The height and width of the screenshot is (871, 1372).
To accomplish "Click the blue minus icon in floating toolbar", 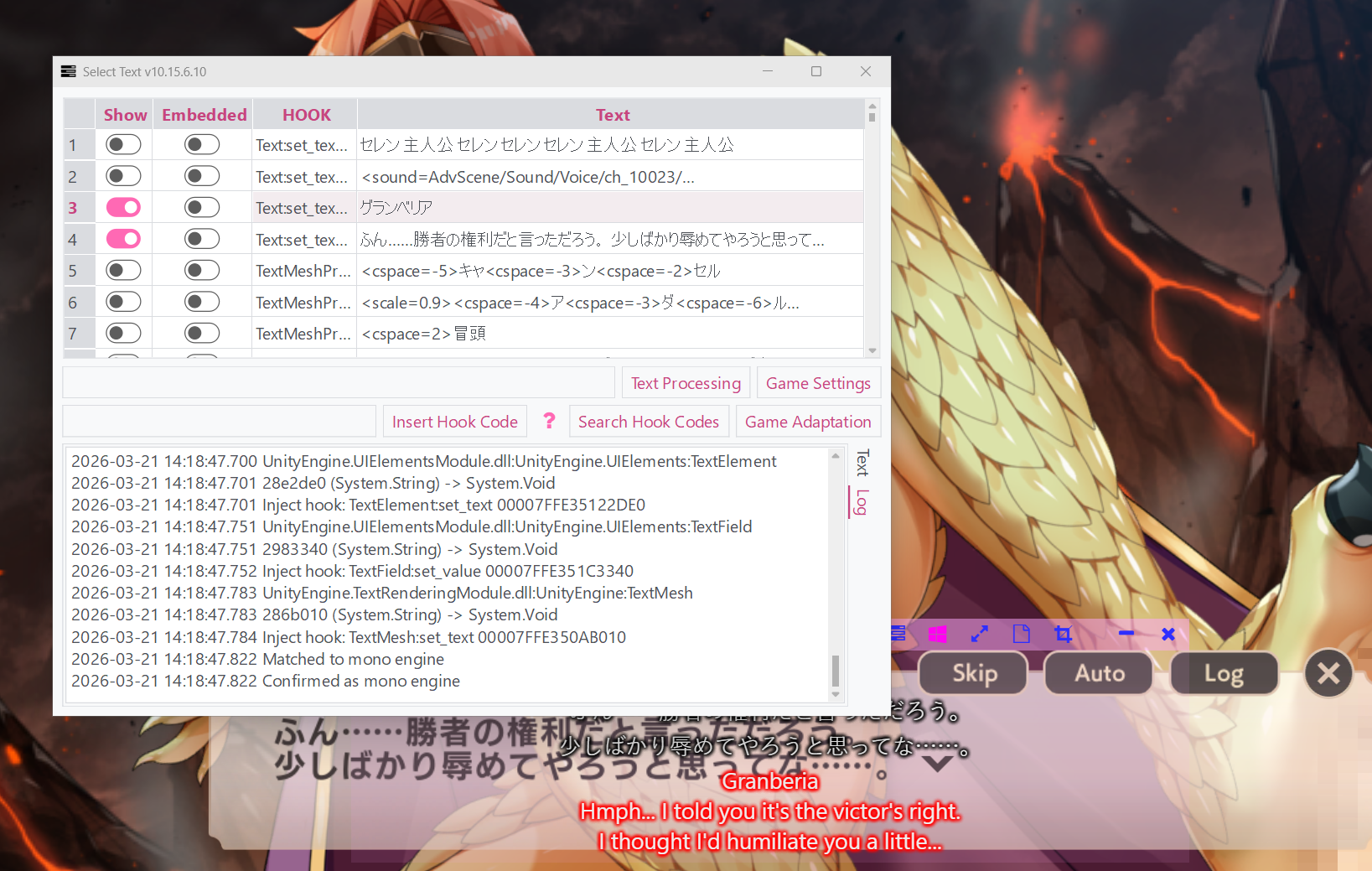I will coord(1126,634).
